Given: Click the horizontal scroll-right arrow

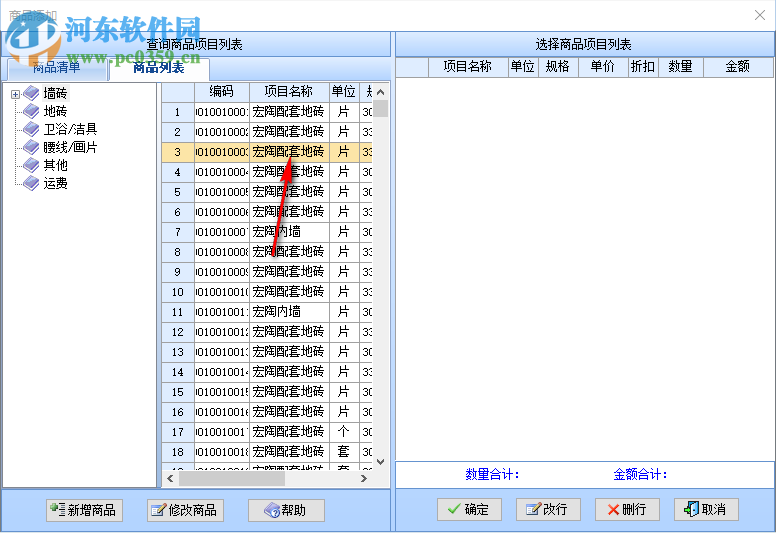Looking at the screenshot, I should pos(364,478).
